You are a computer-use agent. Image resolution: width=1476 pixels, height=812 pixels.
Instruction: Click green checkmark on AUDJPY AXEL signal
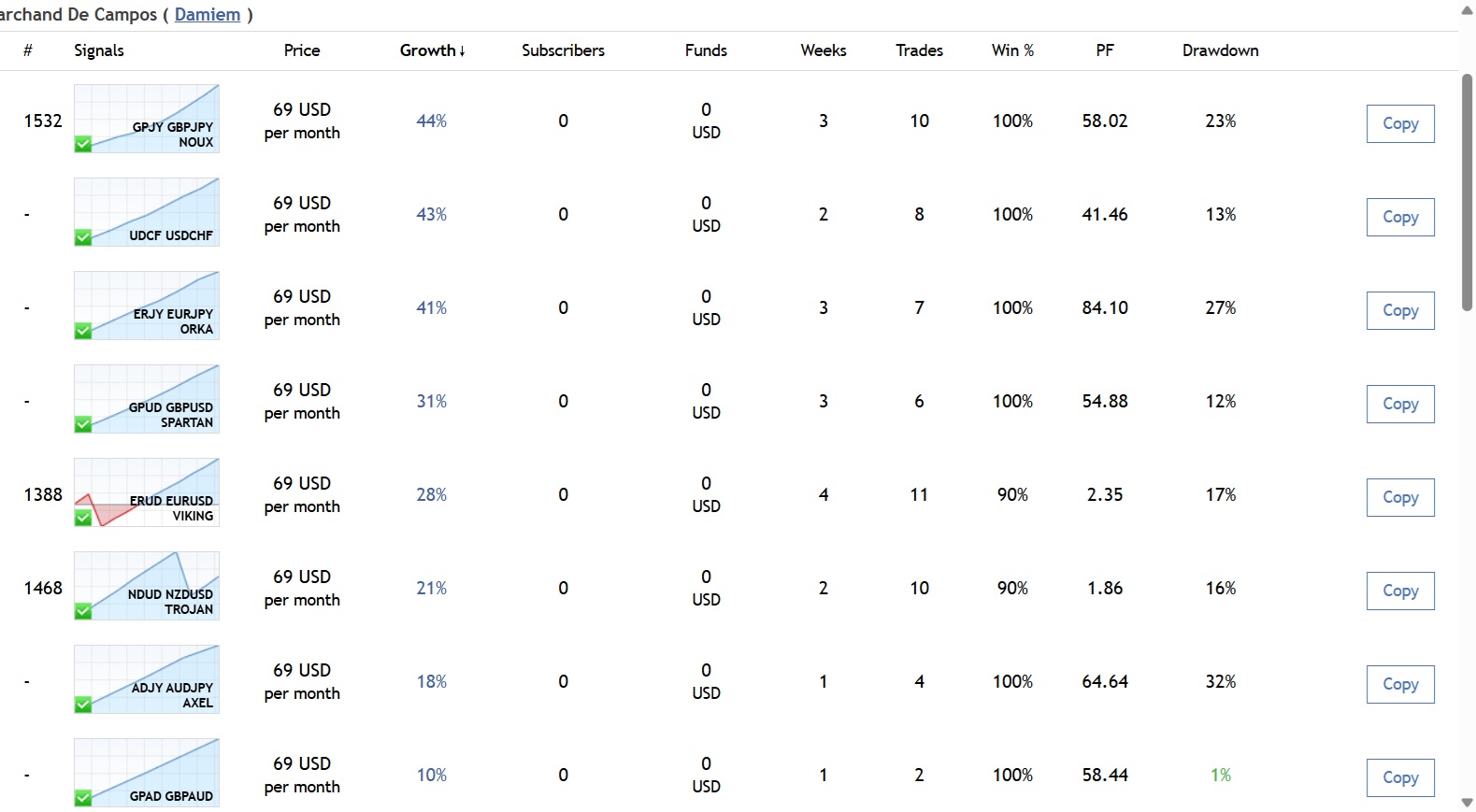click(x=83, y=705)
